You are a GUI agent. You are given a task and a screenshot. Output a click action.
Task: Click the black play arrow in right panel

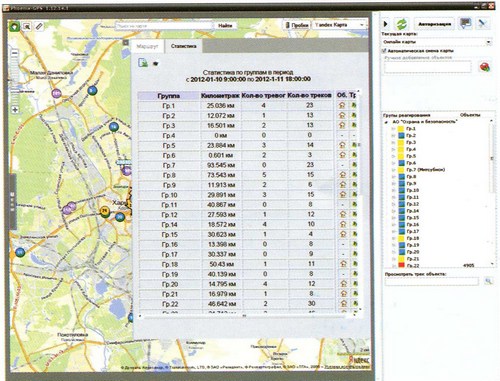(386, 24)
